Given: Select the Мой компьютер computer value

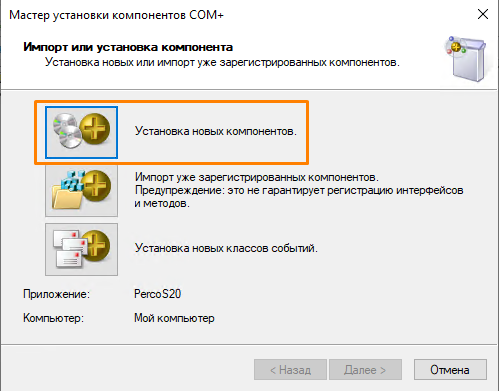Looking at the screenshot, I should 174,318.
